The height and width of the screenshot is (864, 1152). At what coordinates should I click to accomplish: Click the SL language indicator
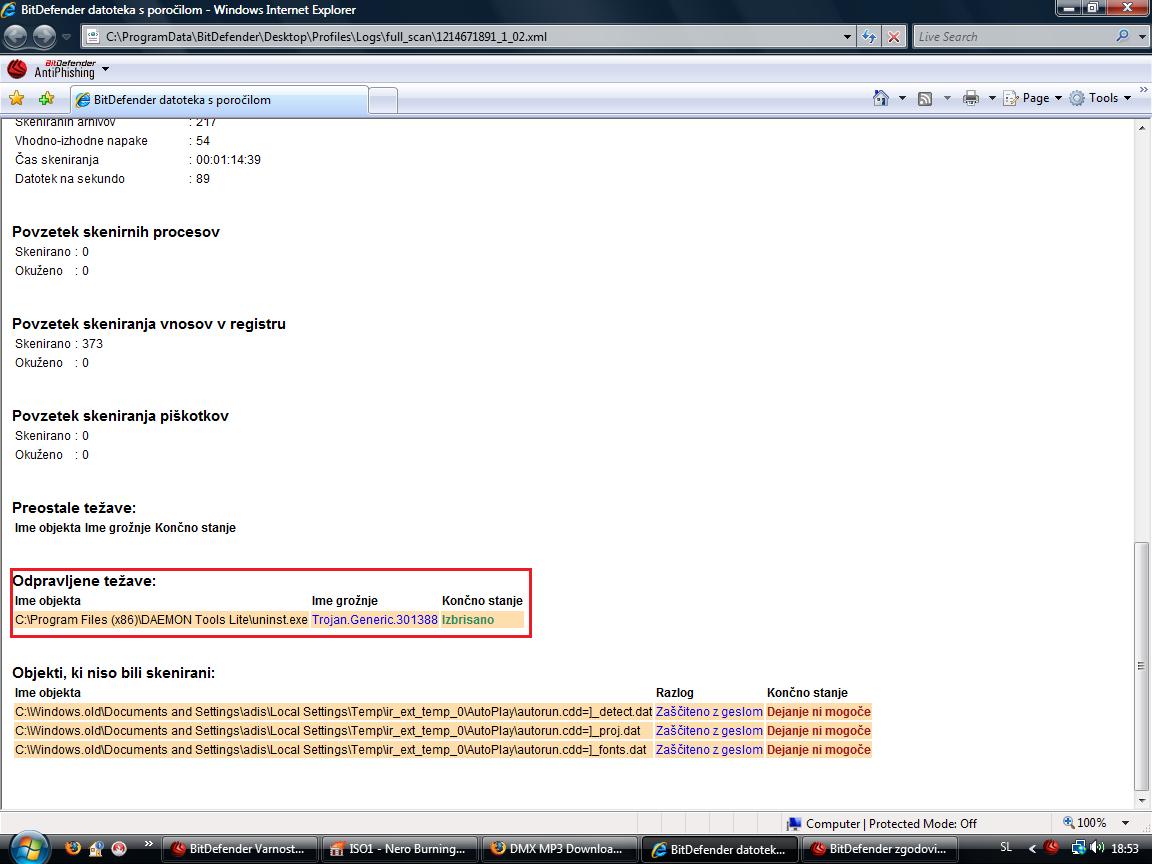[1006, 847]
